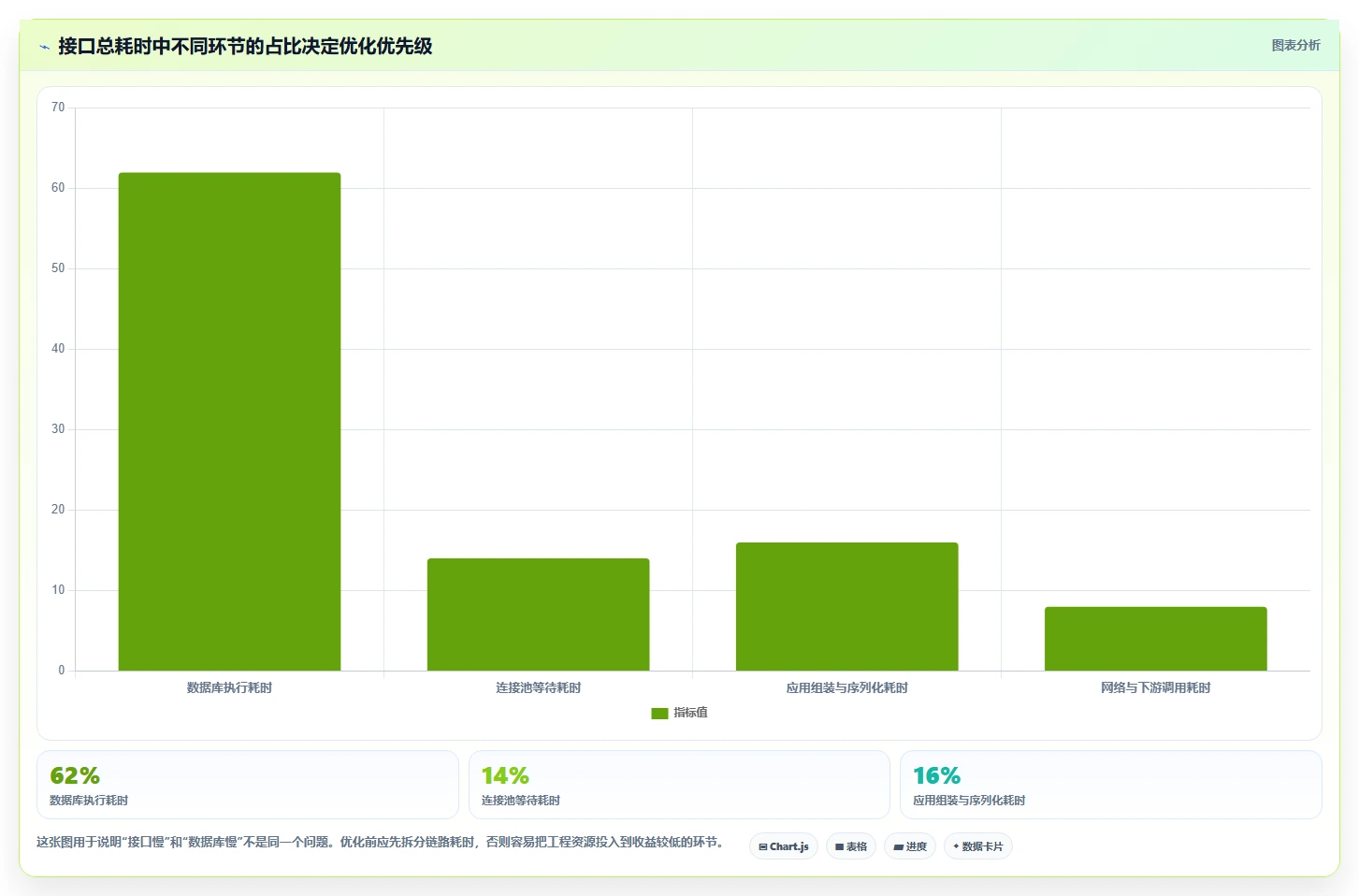This screenshot has height=896, width=1359.
Task: Select the 数据卡片 tag chip
Action: coord(978,846)
